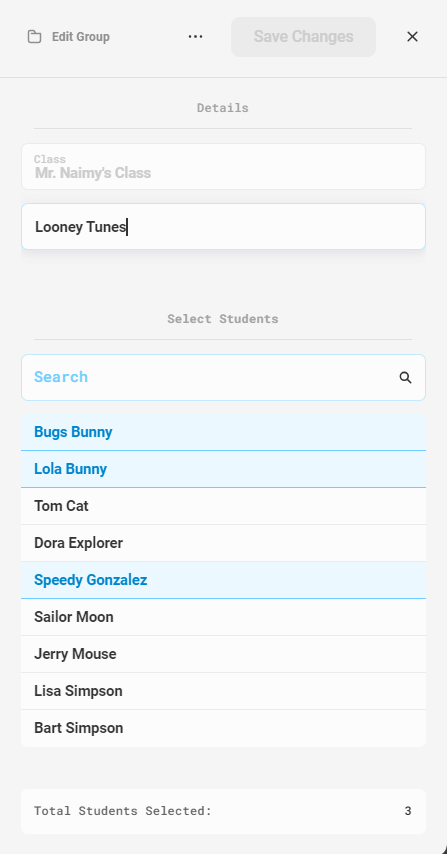This screenshot has width=447, height=854.
Task: Select student Dora Explorer
Action: (x=223, y=544)
